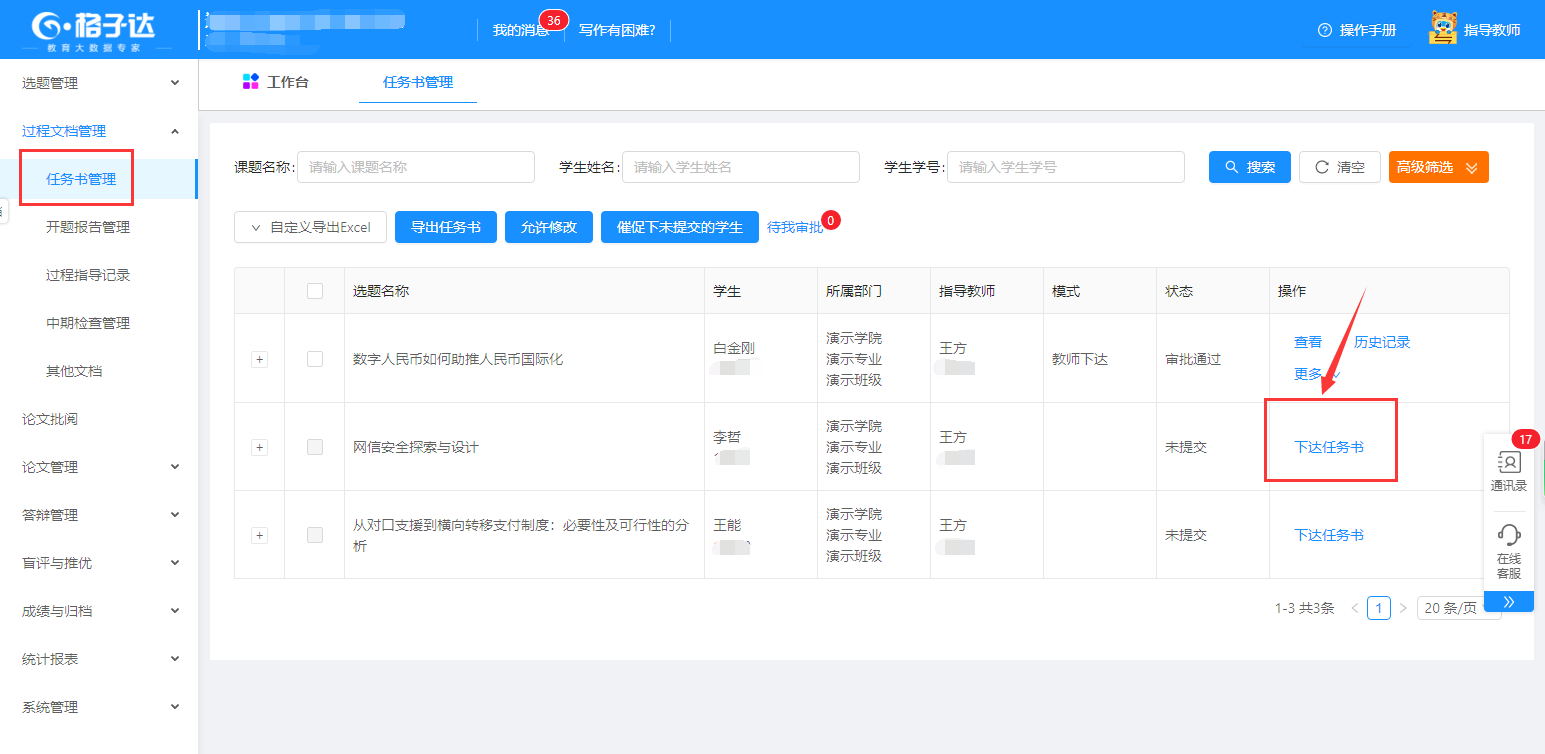Click the 课题名称 input field

tap(415, 167)
